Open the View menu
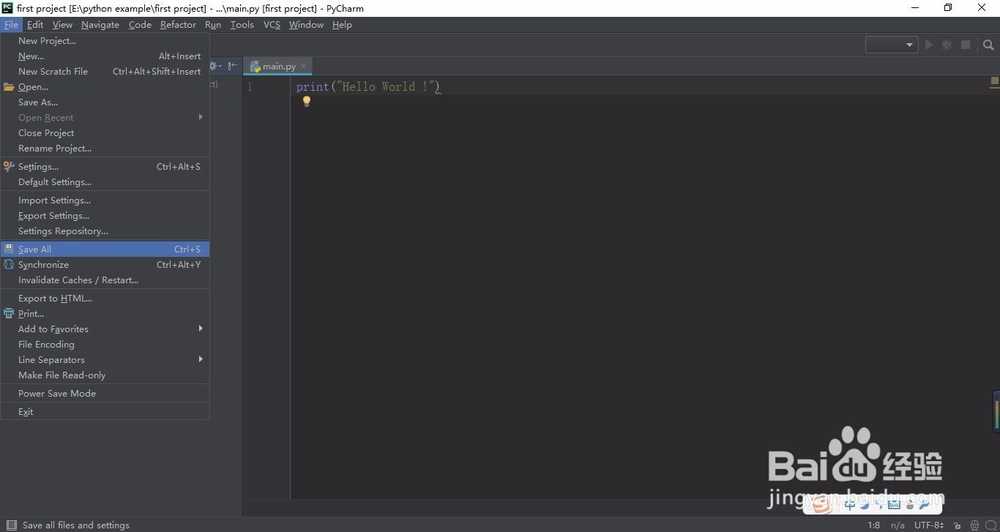 (x=62, y=25)
